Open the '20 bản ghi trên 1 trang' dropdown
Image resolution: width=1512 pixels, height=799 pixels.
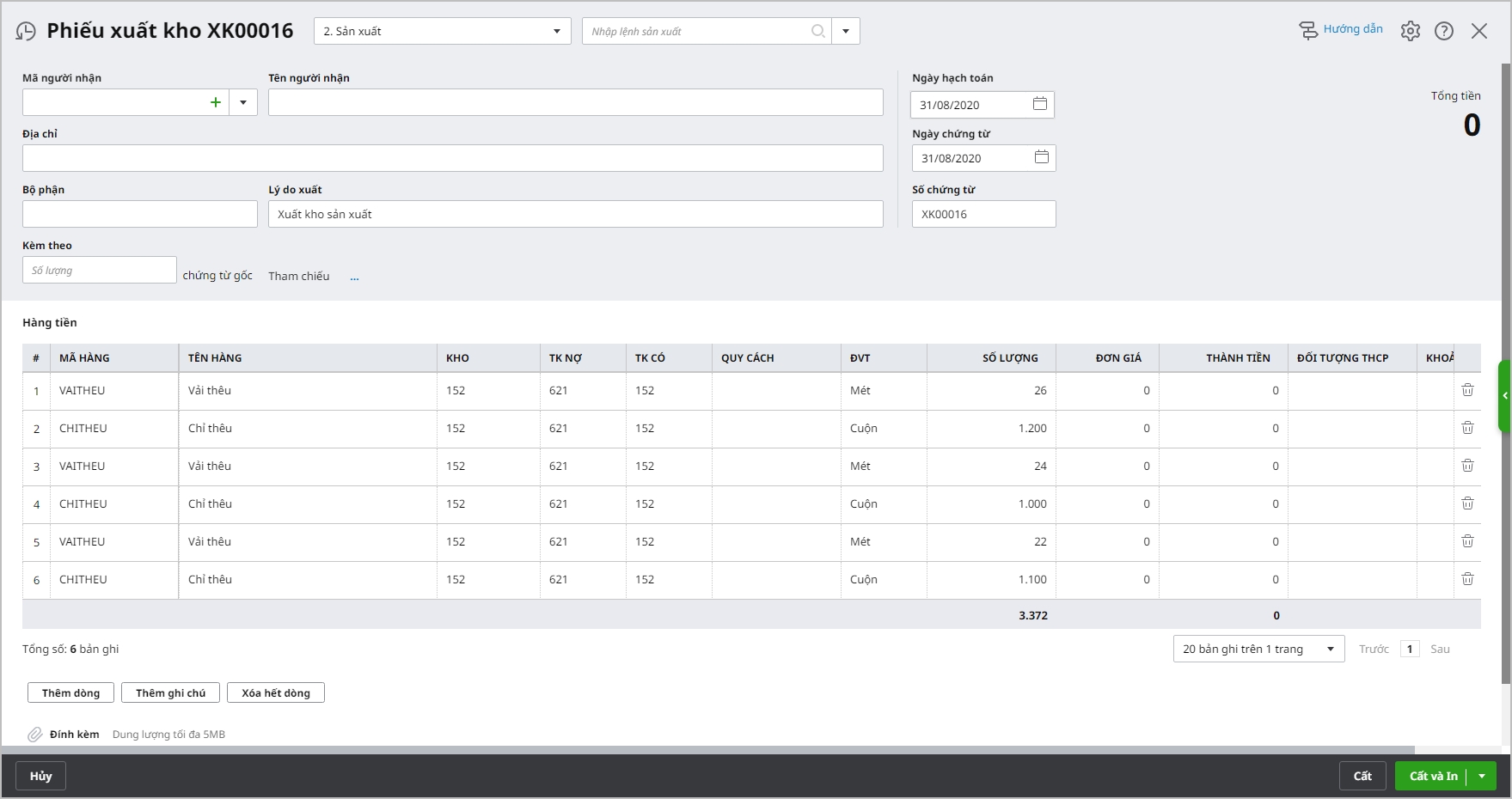coord(1330,649)
